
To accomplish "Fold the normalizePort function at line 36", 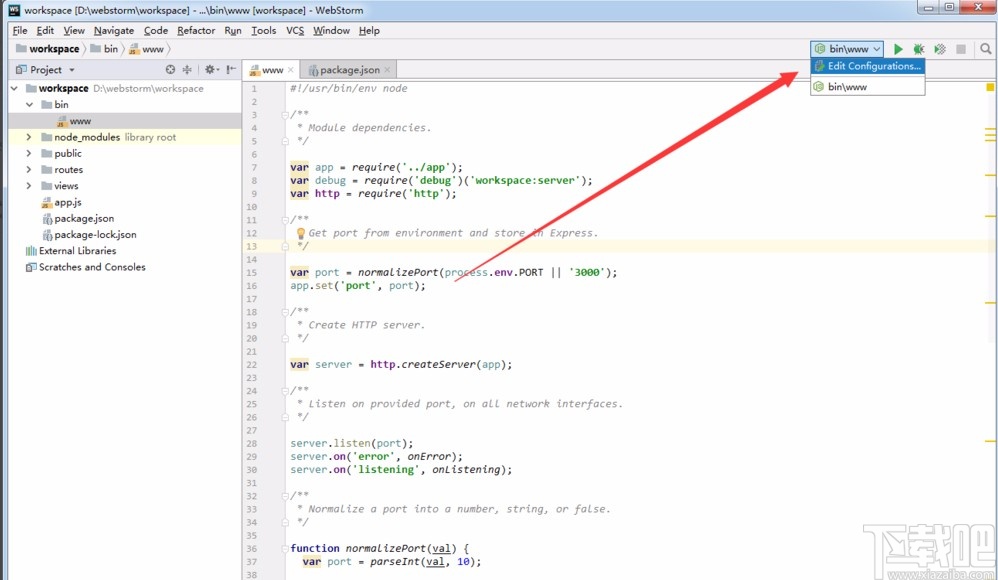I will (x=285, y=549).
